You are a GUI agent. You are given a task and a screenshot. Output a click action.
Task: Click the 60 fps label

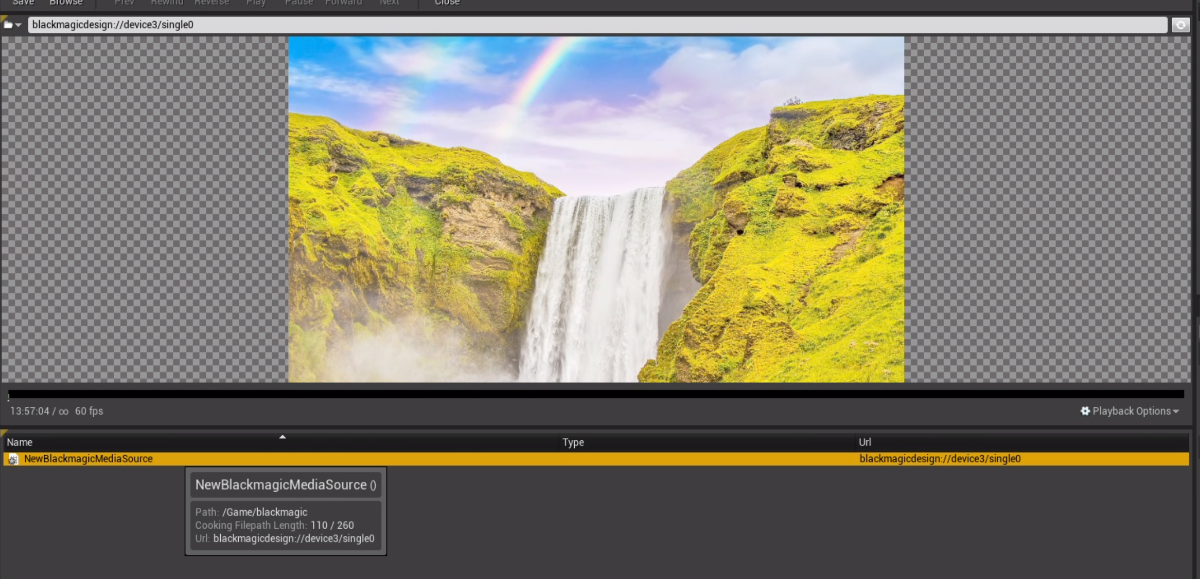(89, 411)
